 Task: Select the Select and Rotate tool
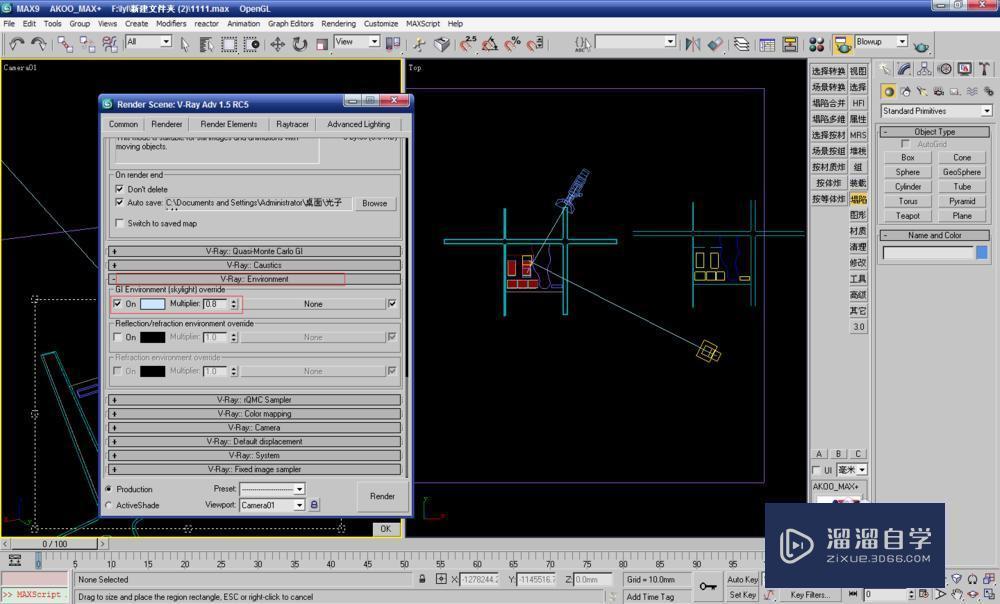[x=298, y=43]
